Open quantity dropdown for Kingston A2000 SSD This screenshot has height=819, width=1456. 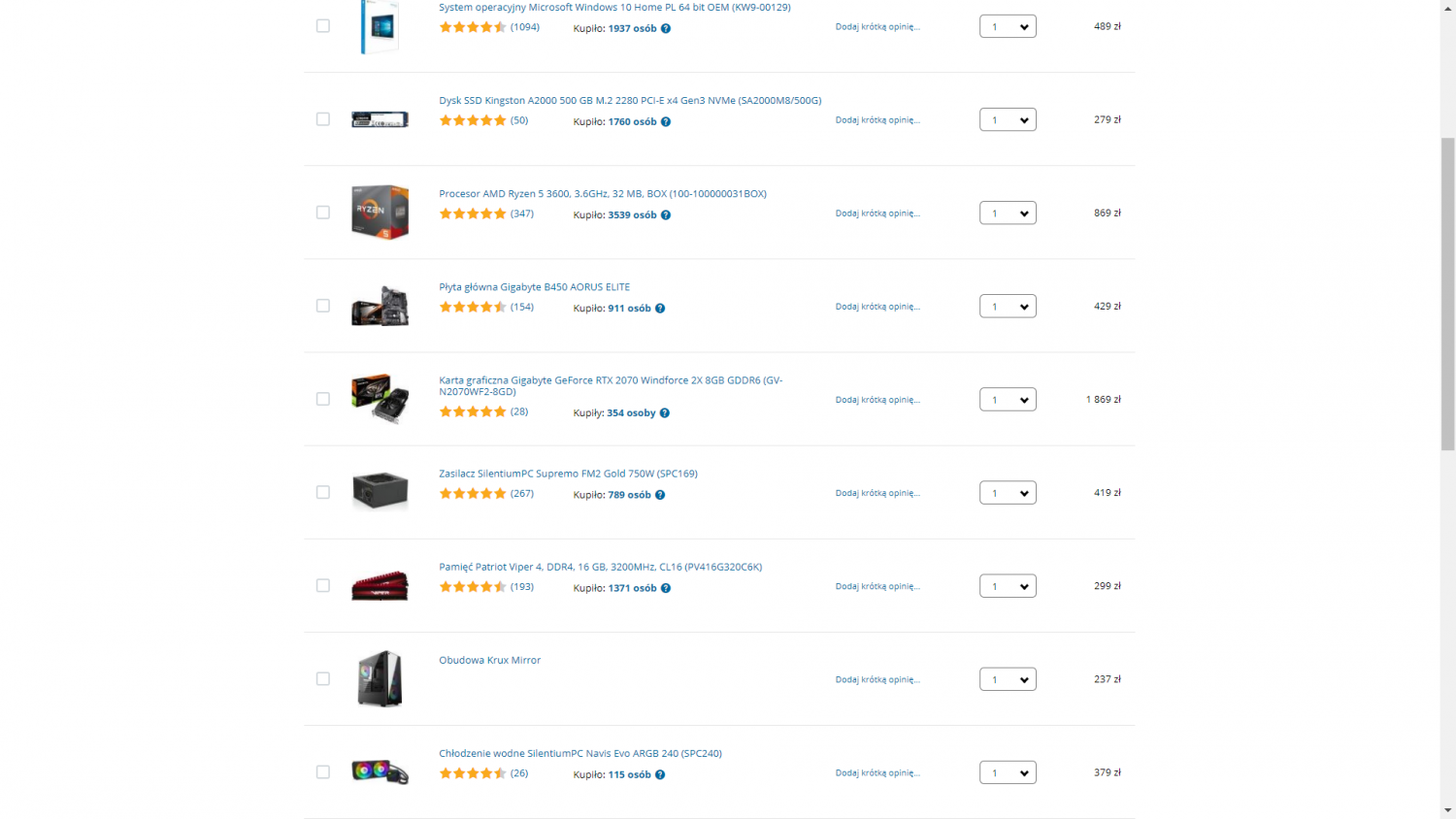point(1008,120)
